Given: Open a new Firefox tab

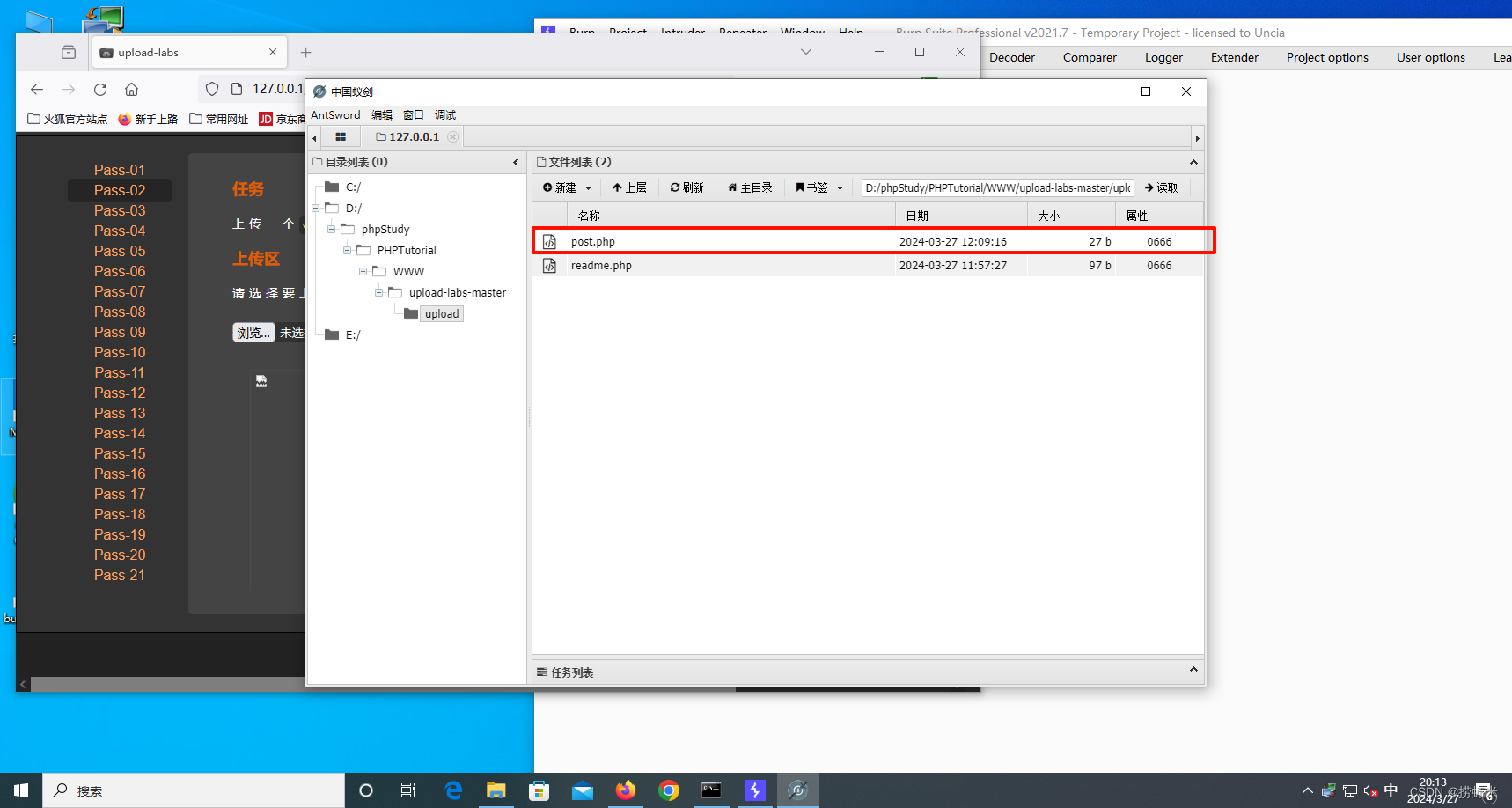Looking at the screenshot, I should point(305,53).
